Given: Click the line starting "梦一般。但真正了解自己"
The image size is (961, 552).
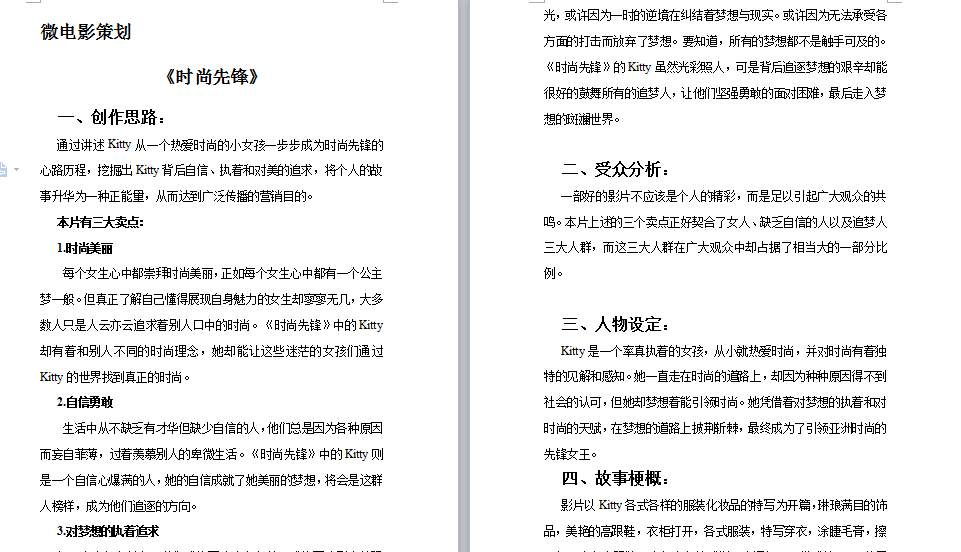Looking at the screenshot, I should click(x=211, y=300).
